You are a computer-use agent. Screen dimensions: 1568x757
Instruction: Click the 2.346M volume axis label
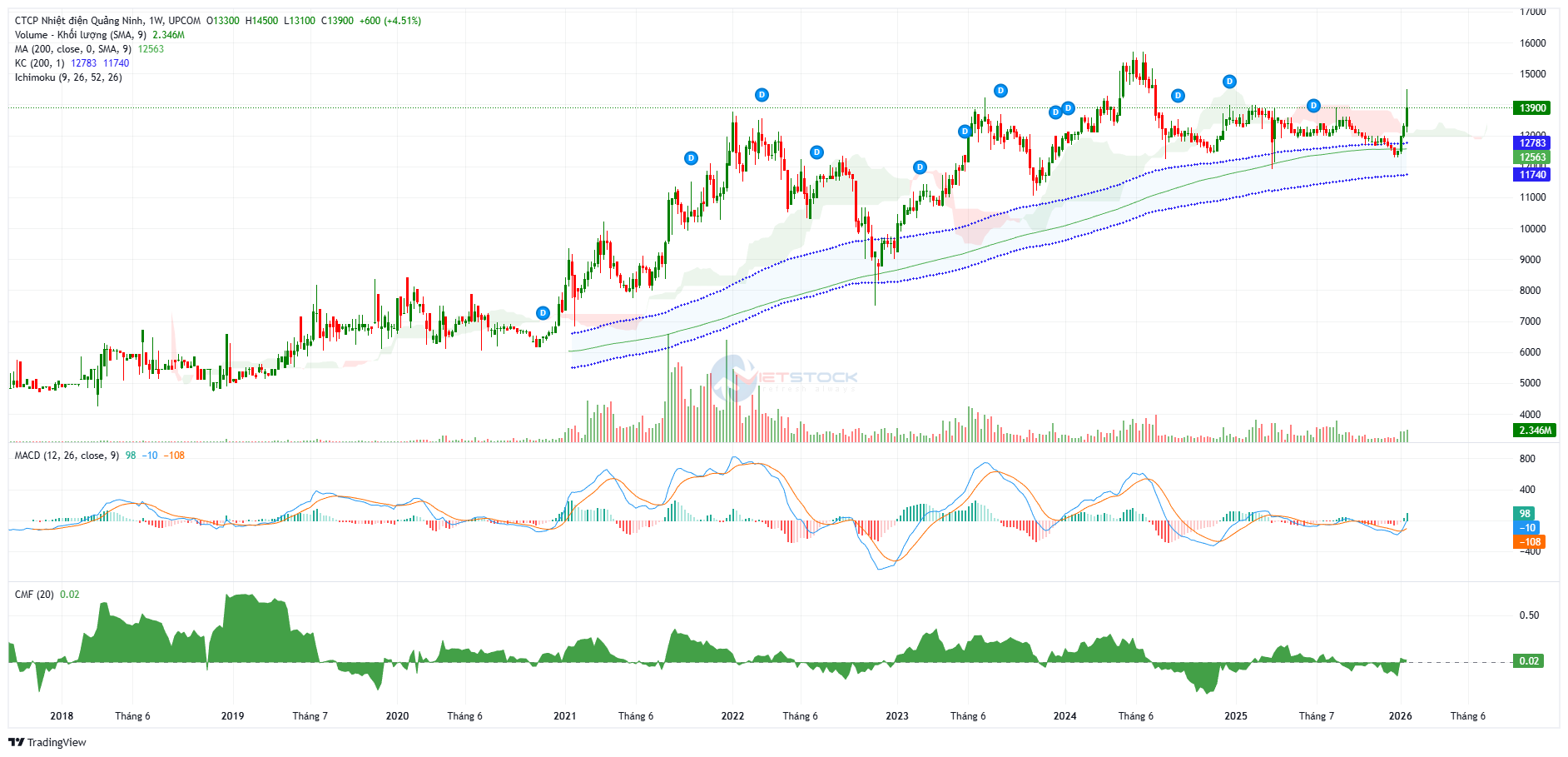coord(1535,431)
